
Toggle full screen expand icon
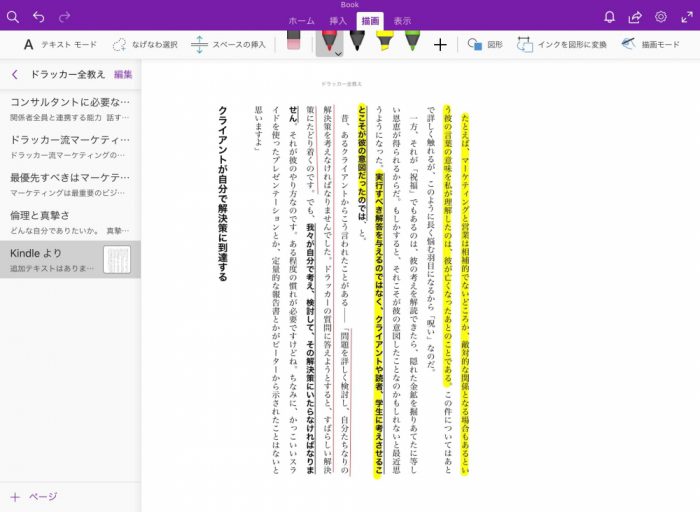[687, 17]
